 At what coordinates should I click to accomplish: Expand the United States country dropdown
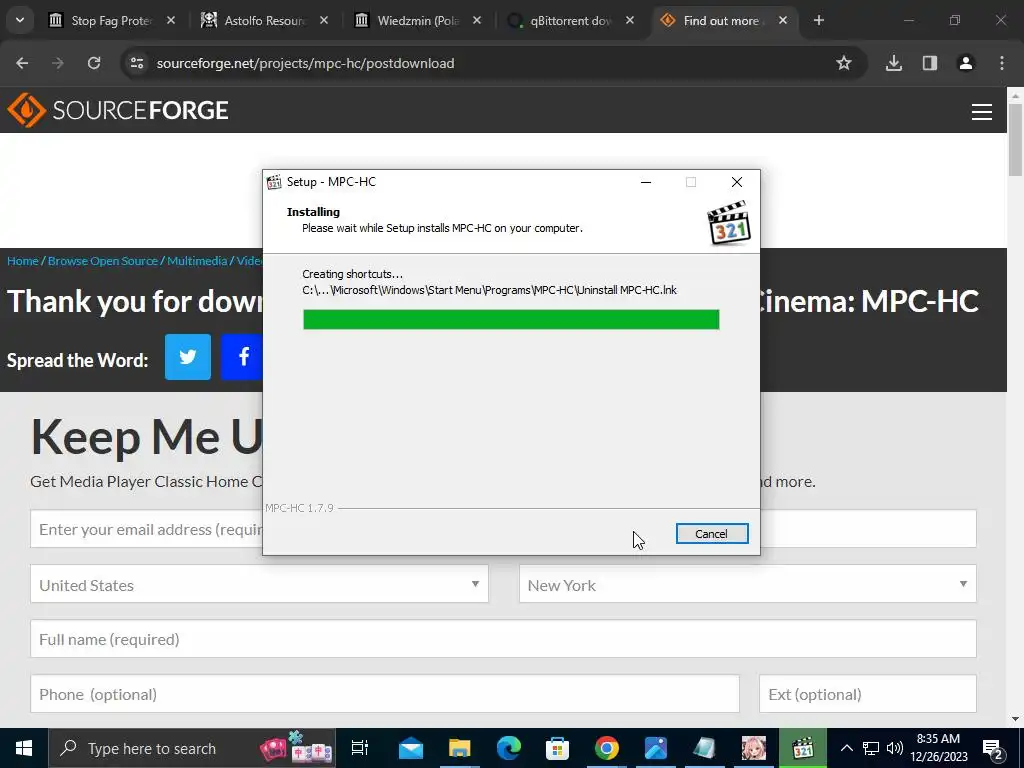click(x=259, y=584)
